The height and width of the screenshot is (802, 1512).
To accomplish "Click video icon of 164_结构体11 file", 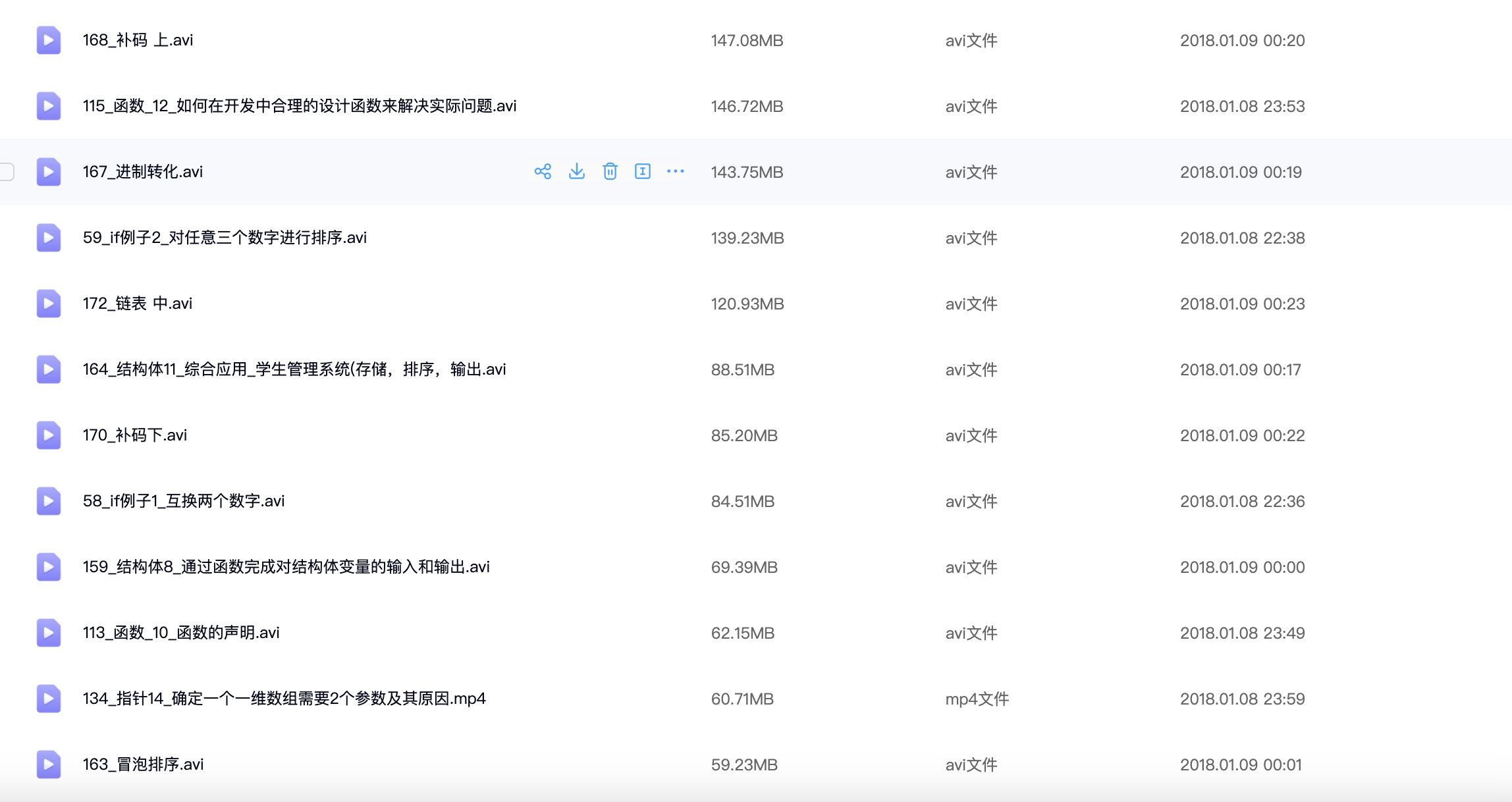I will point(48,369).
